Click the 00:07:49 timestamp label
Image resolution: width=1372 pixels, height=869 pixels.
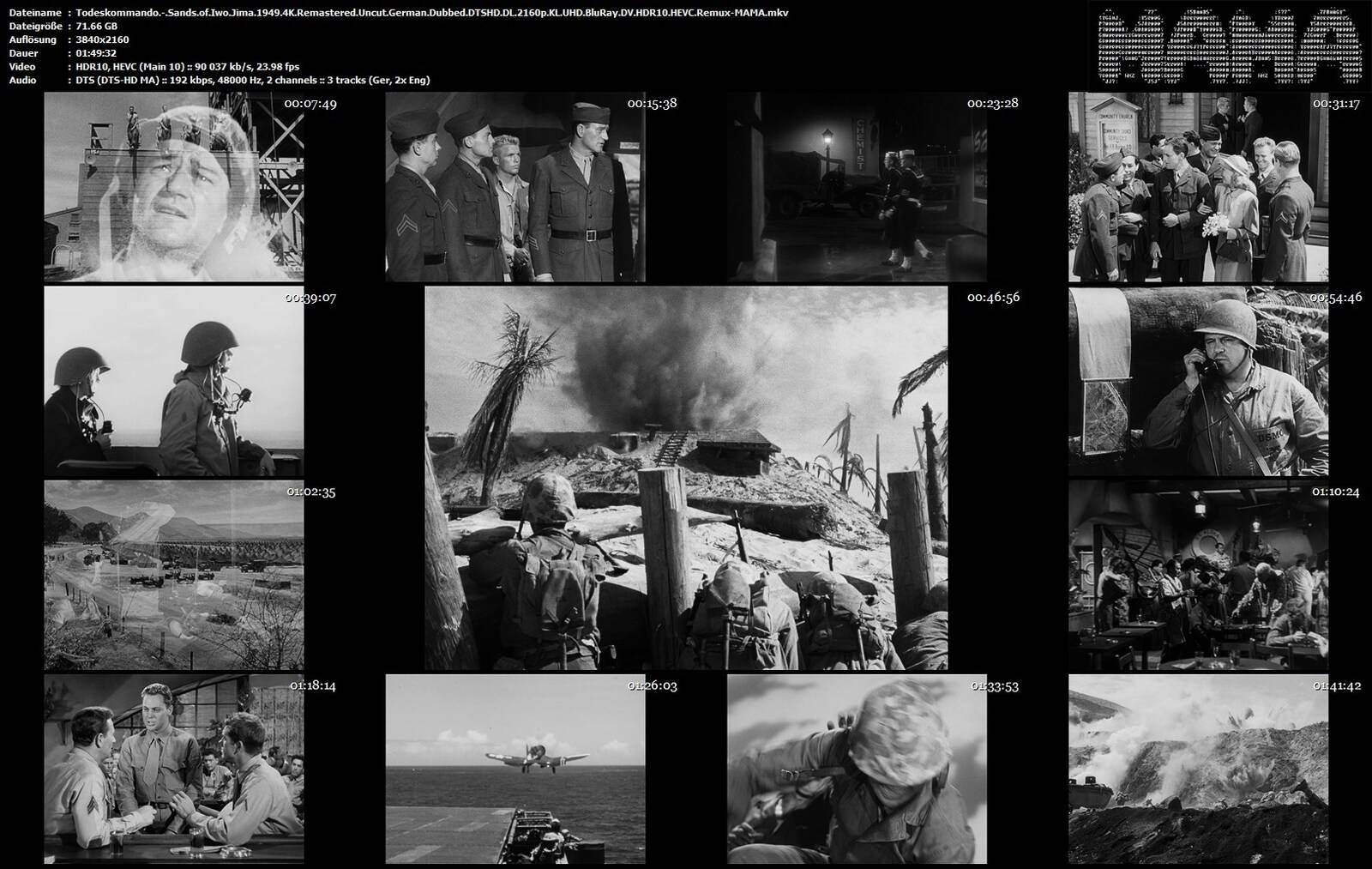[310, 103]
